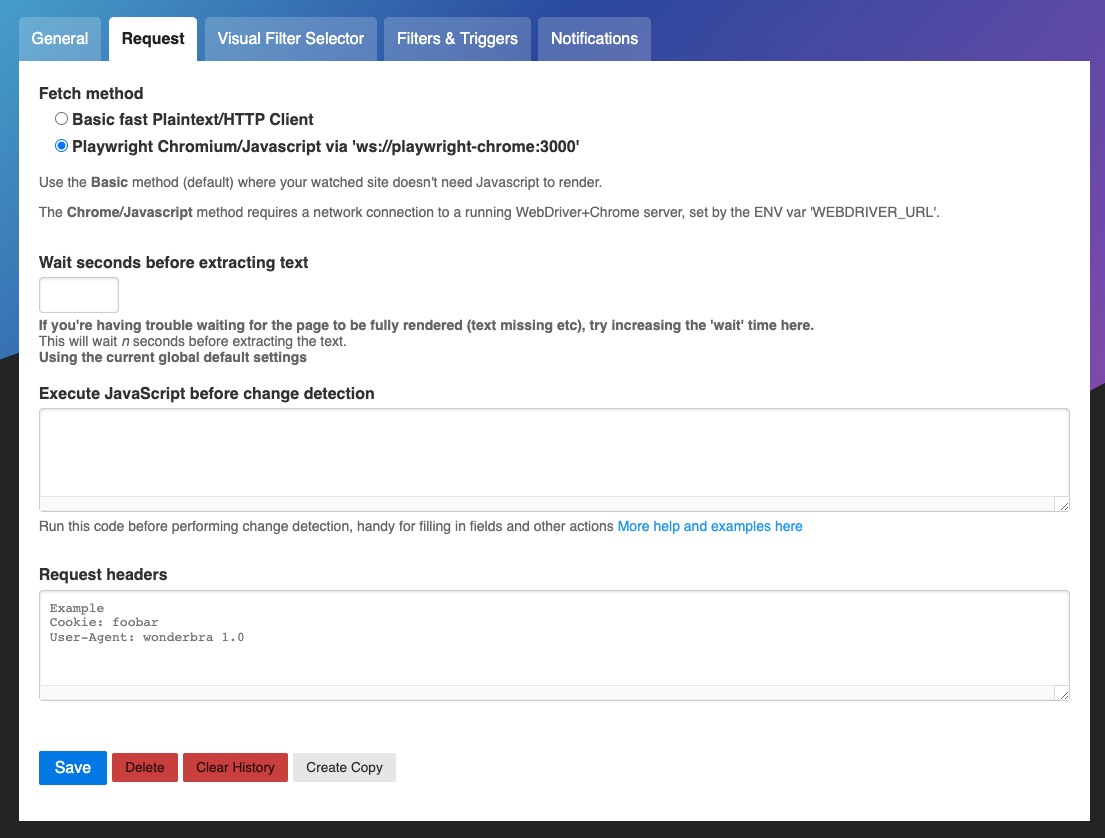Open the Visual Filter Selector tab
This screenshot has width=1105, height=838.
290,39
